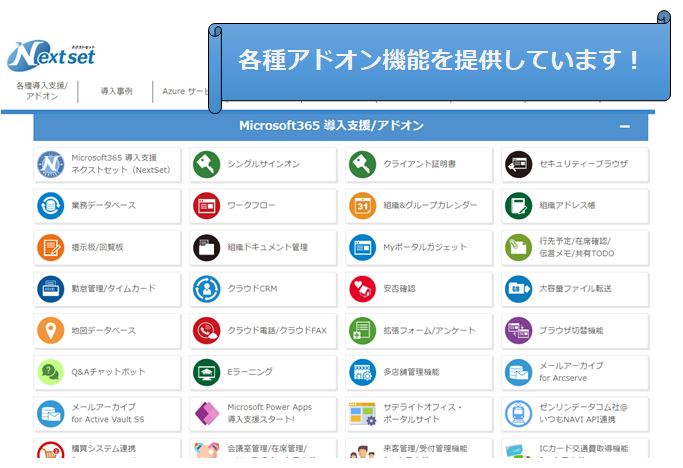This screenshot has height=468, width=683.
Task: Click the Microsoft Power Apps icon
Action: pos(206,414)
